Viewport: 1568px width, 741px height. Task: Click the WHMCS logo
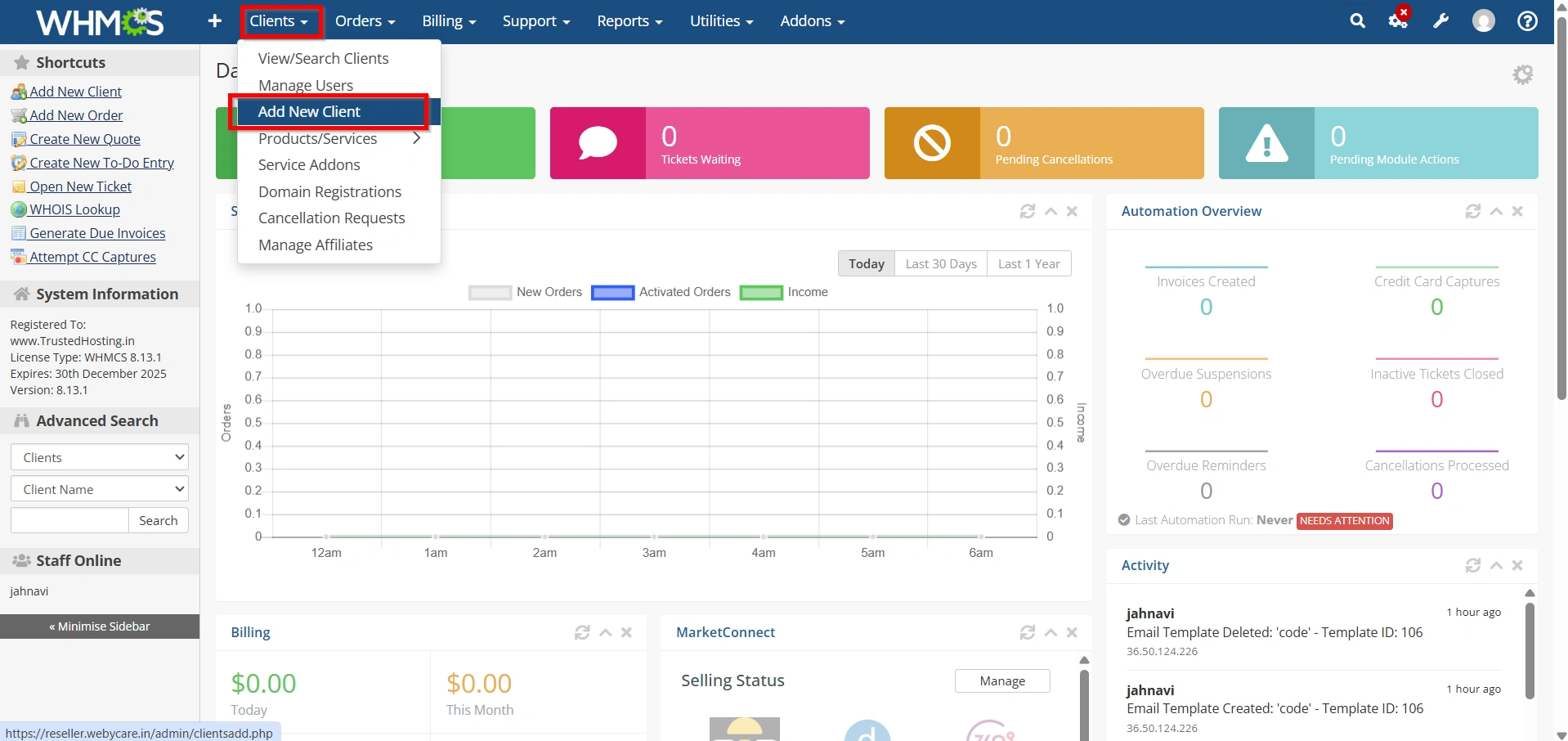100,22
